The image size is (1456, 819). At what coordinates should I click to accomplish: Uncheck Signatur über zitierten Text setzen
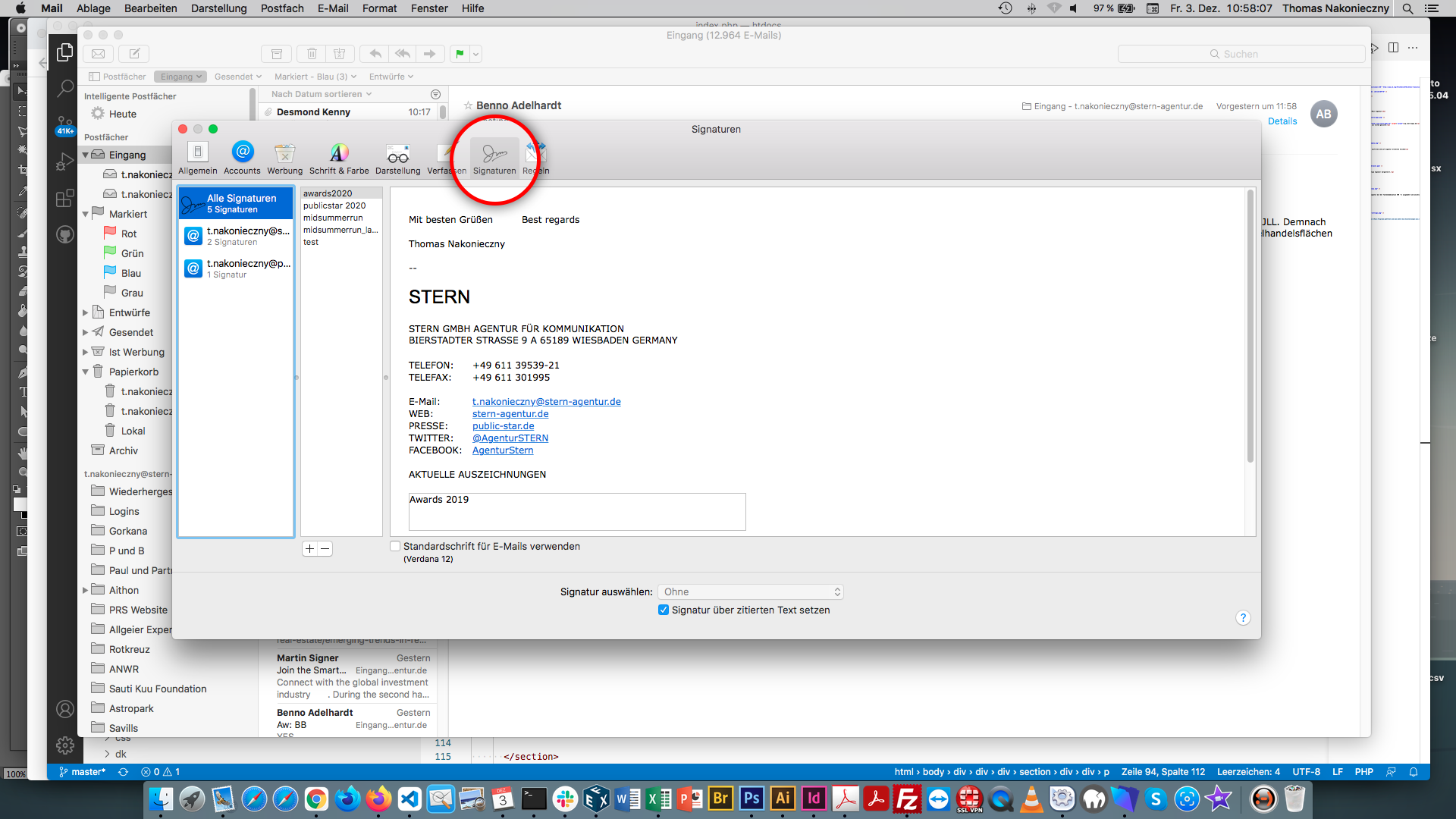pyautogui.click(x=664, y=610)
